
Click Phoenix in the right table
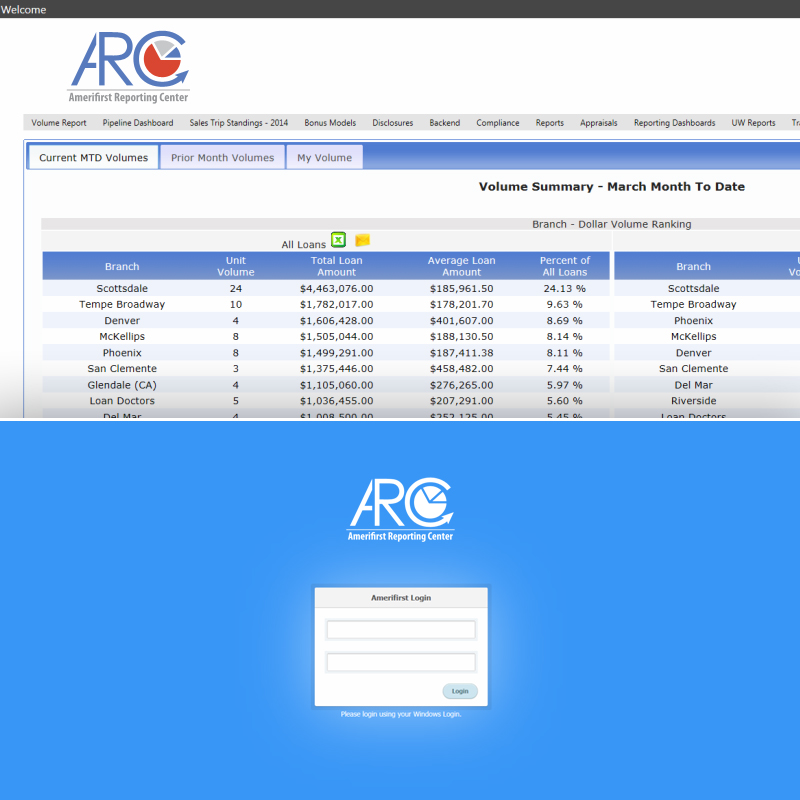click(x=693, y=320)
